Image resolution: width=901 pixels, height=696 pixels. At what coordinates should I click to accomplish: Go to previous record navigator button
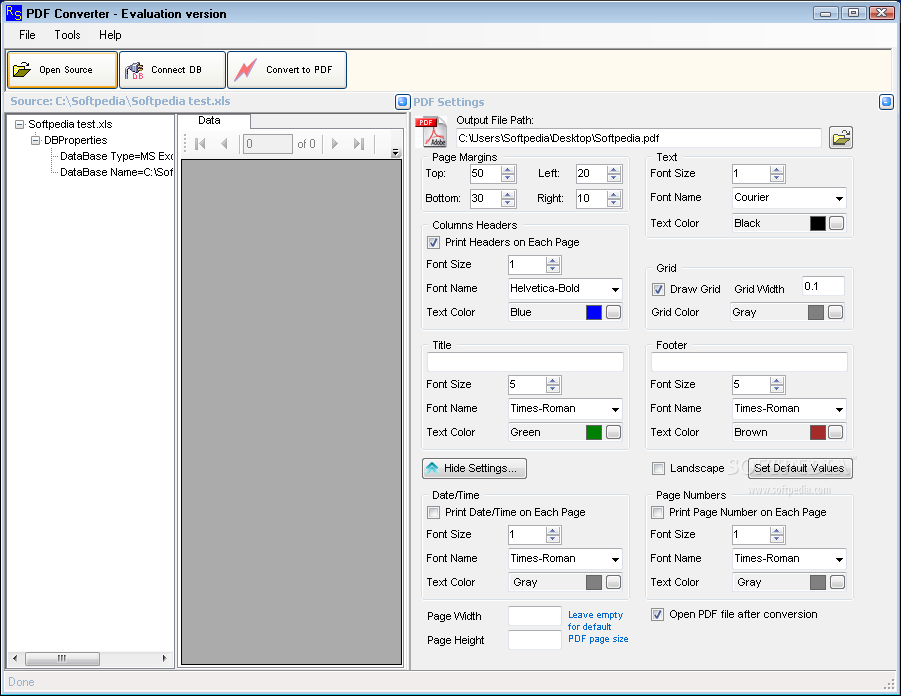pos(224,144)
